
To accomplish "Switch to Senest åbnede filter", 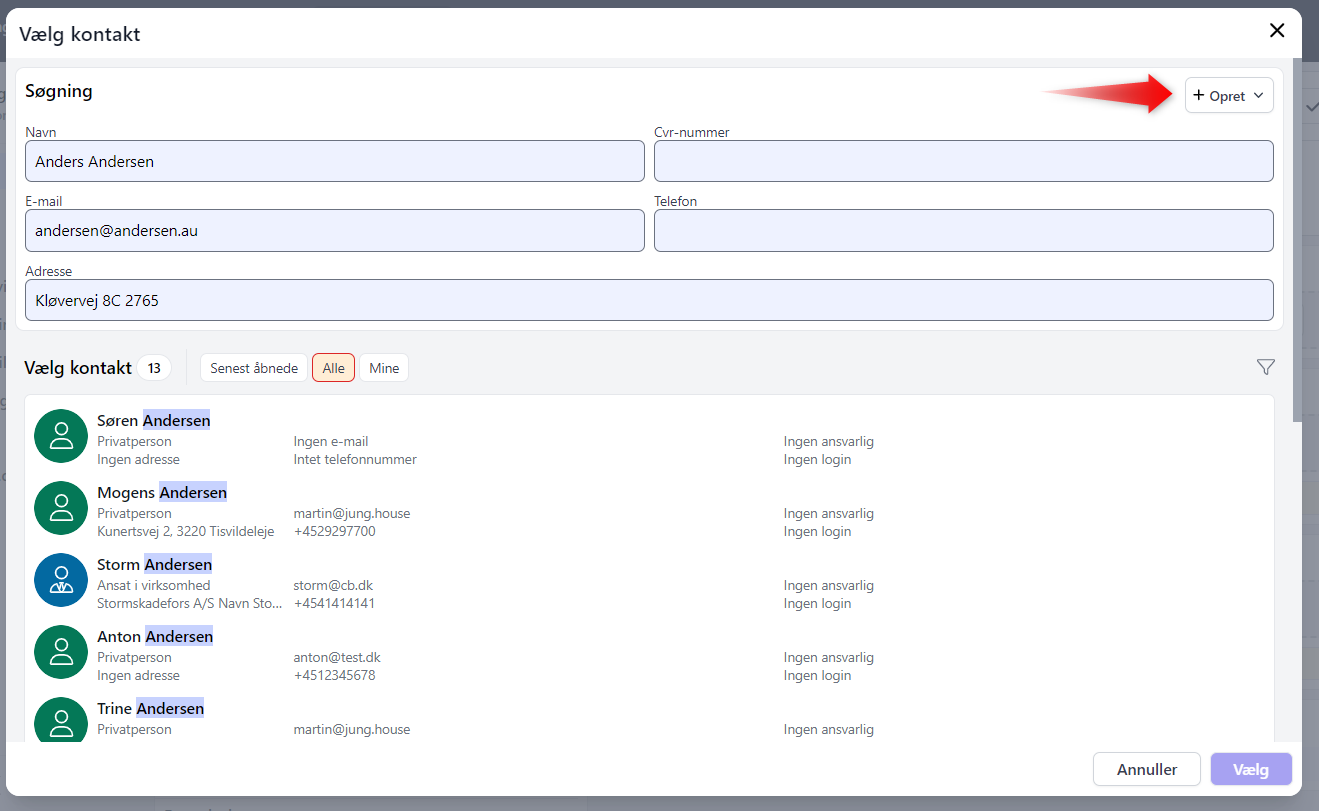I will click(x=254, y=368).
